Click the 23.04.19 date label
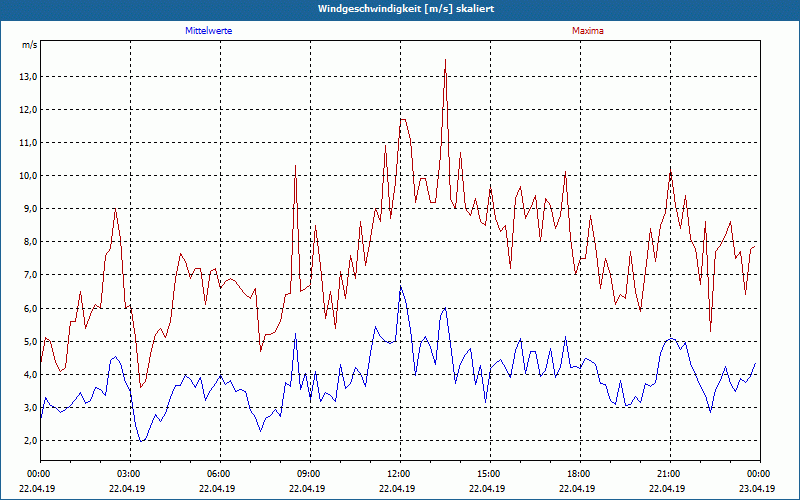The width and height of the screenshot is (800, 500). tap(757, 488)
